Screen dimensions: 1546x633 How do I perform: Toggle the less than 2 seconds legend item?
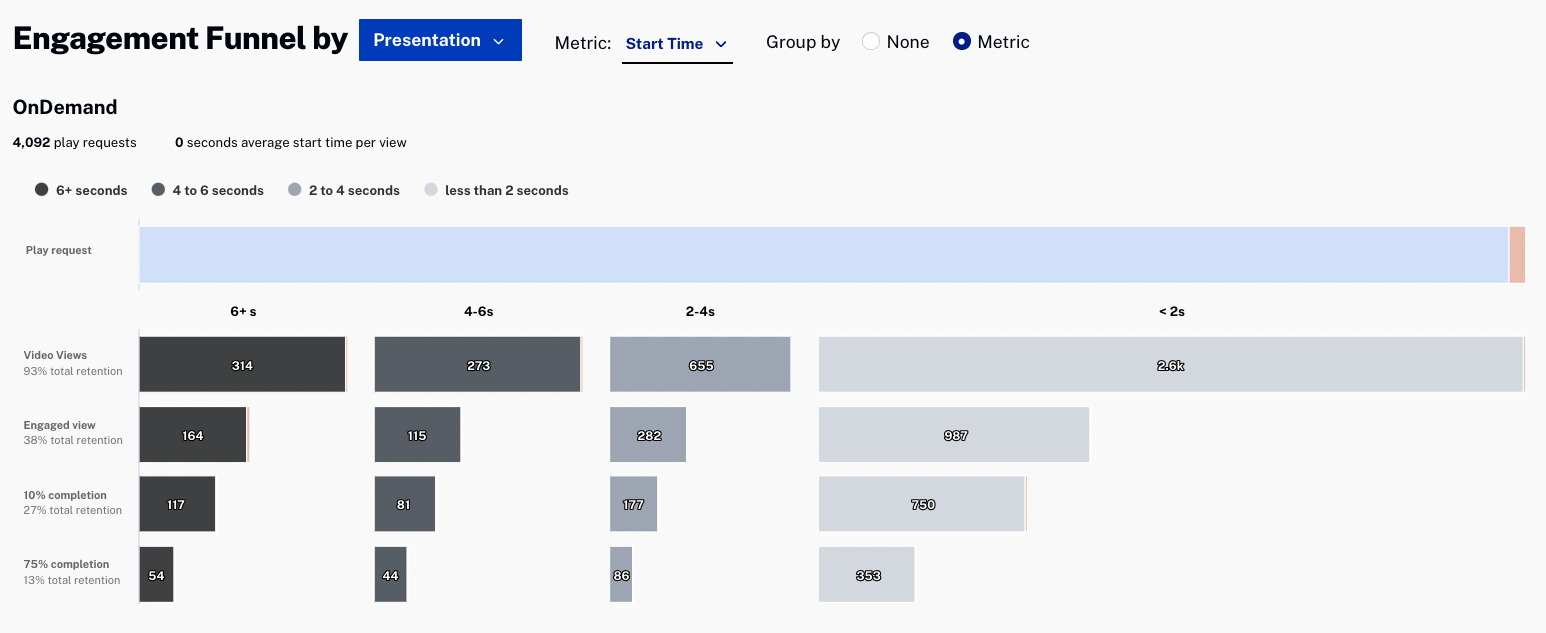tap(497, 190)
